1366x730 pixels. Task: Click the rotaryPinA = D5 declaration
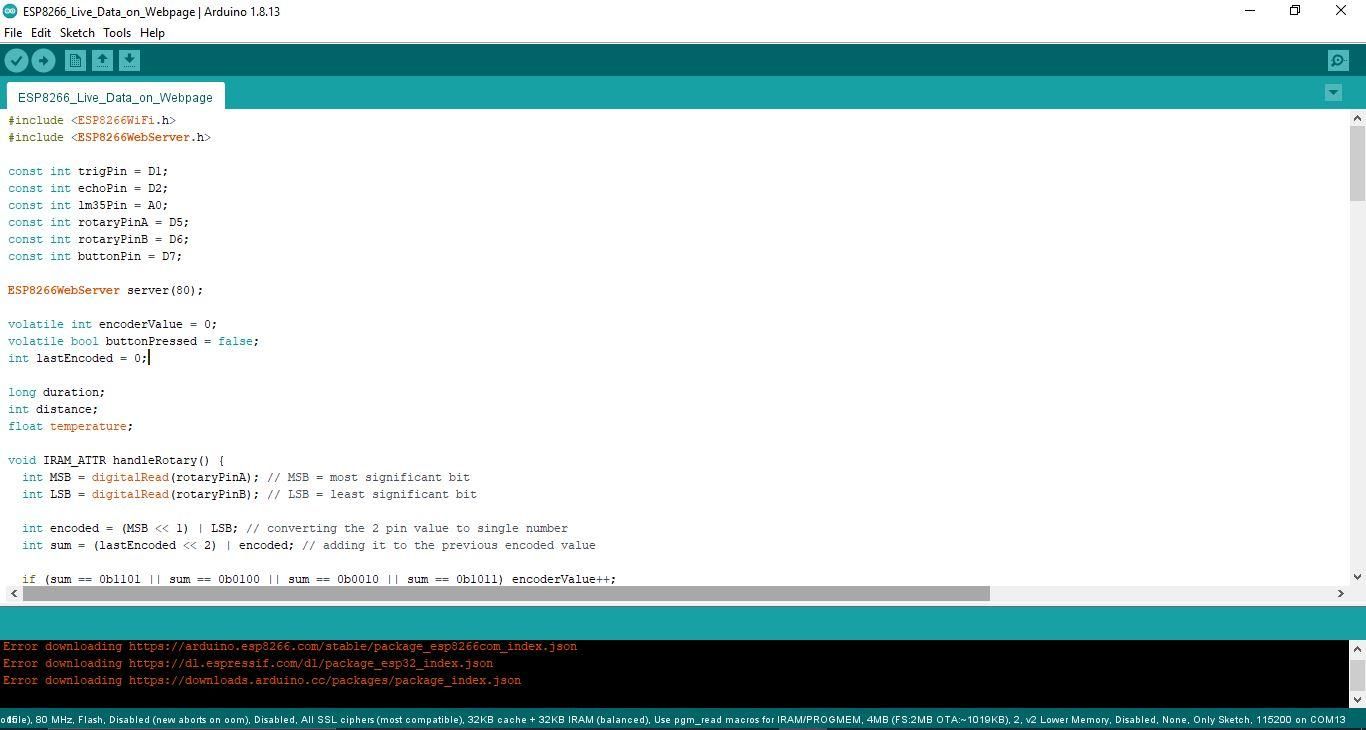tap(98, 222)
